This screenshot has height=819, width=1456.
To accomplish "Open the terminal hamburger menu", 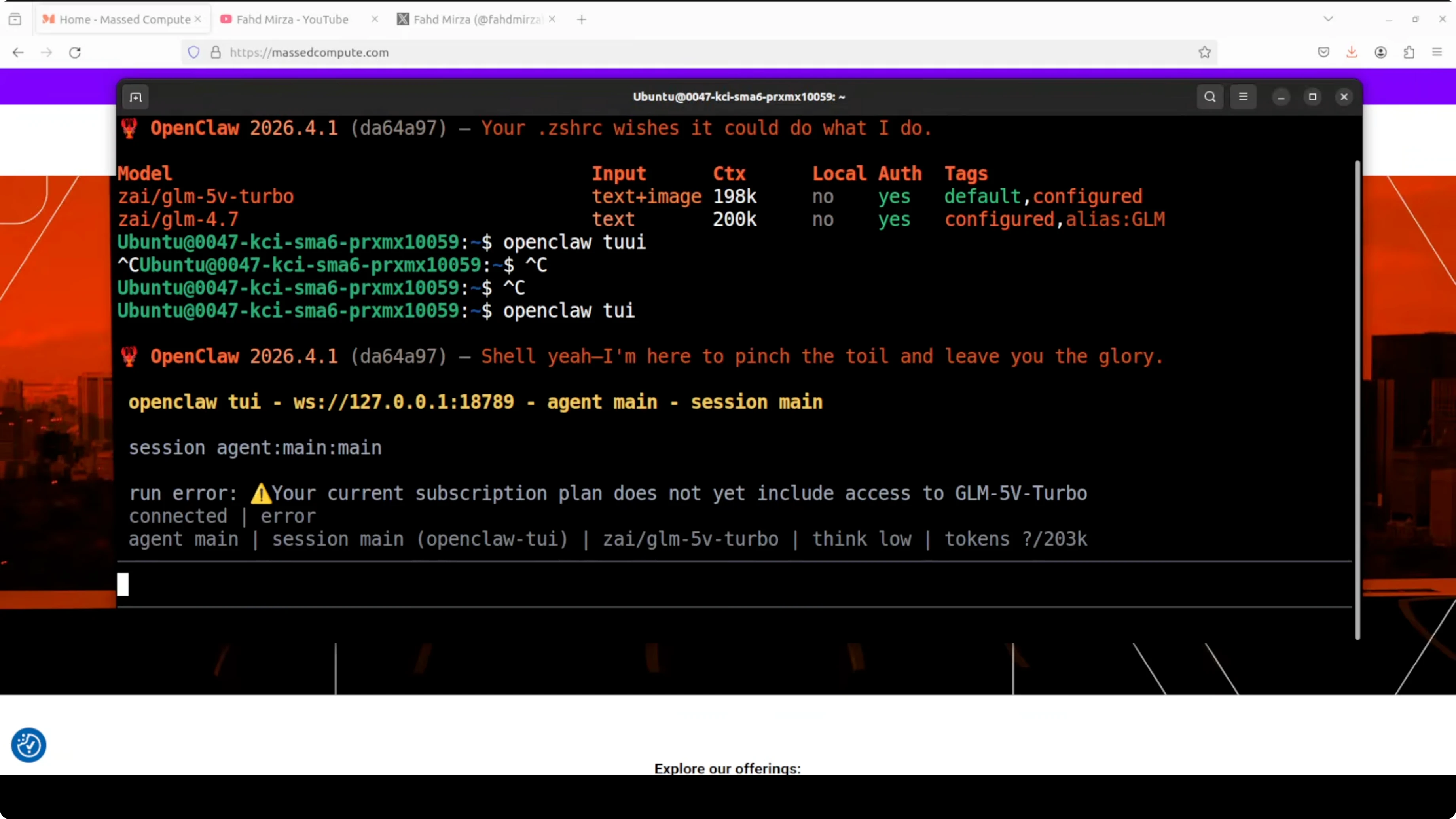I will point(1243,97).
